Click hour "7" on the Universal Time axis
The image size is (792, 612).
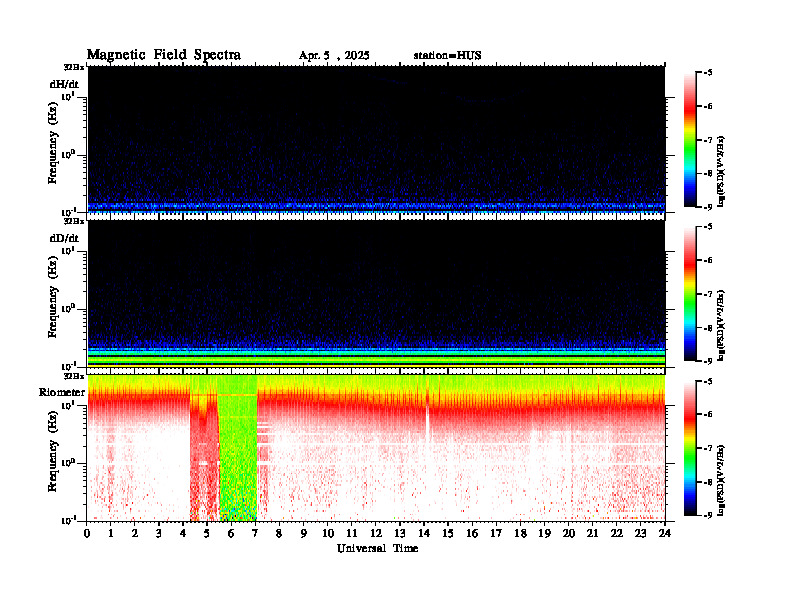[x=256, y=533]
